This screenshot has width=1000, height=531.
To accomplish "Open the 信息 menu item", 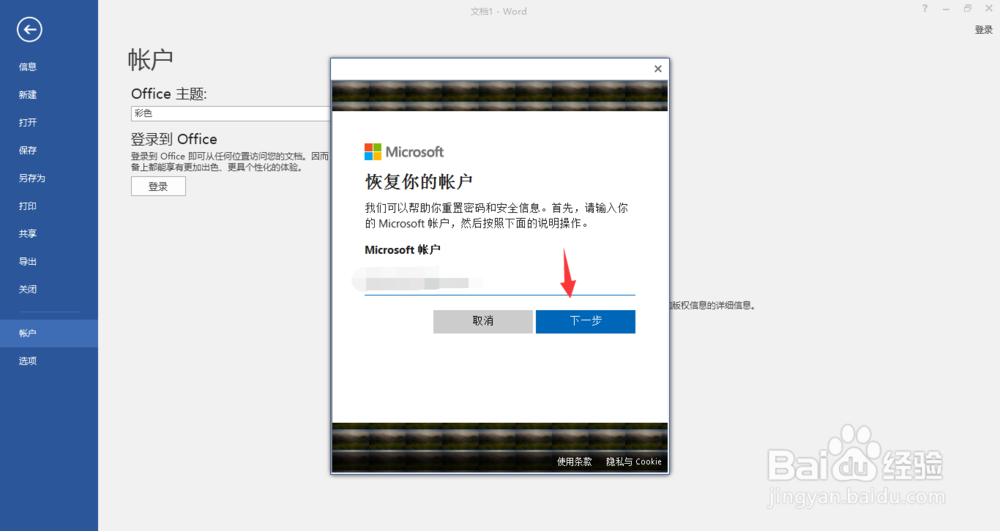I will click(x=27, y=66).
